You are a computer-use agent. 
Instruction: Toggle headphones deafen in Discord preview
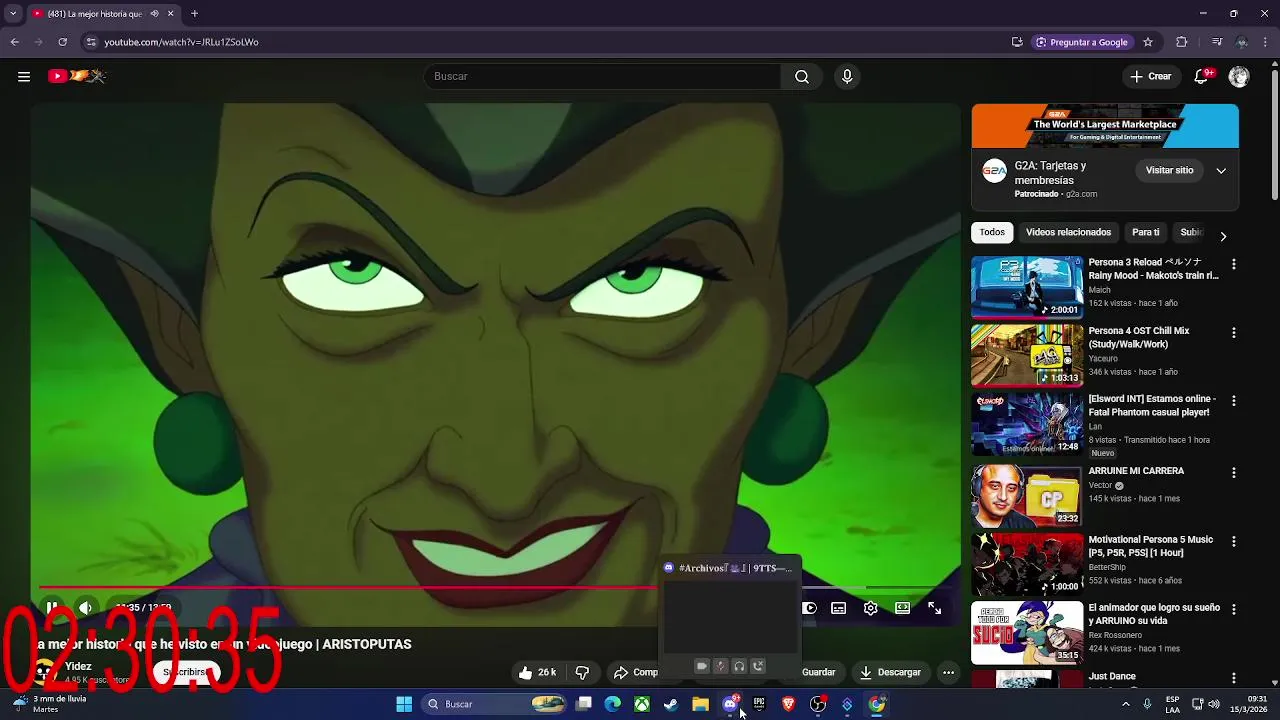coord(739,666)
